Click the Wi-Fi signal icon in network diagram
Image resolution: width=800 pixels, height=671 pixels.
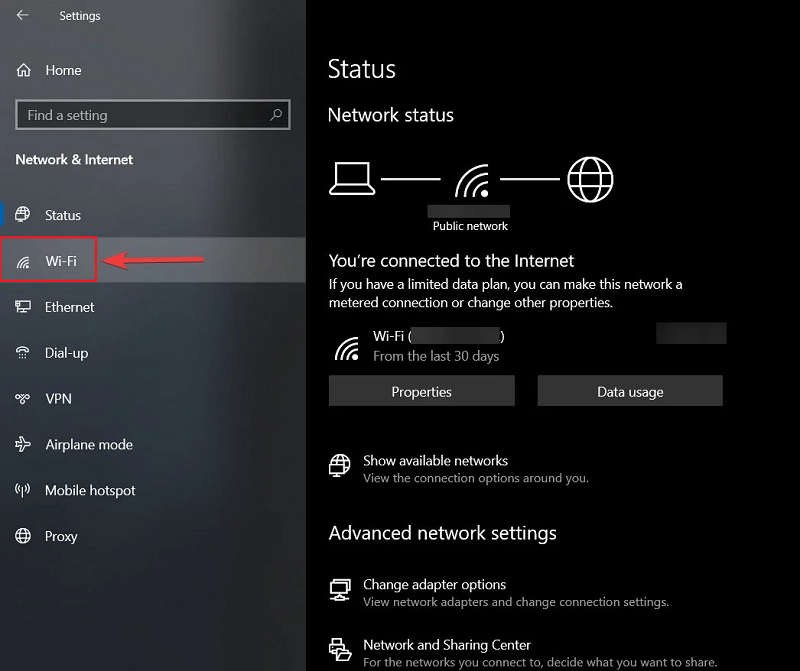[471, 181]
